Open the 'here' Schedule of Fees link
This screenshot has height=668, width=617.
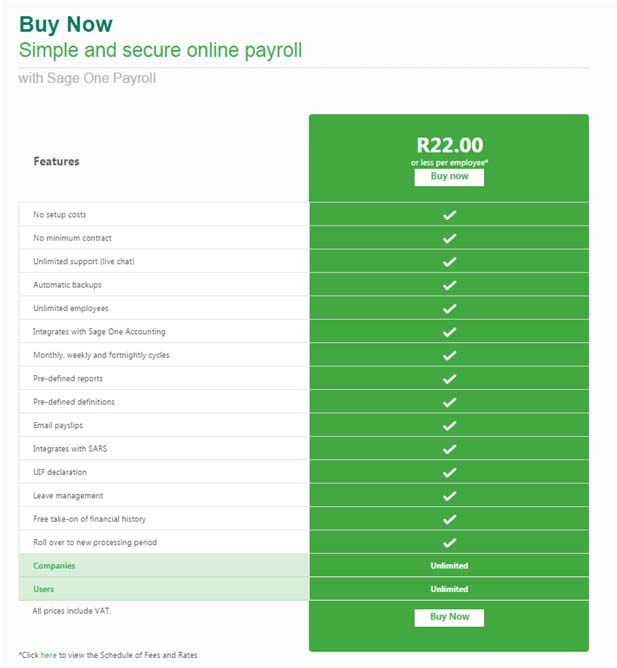pyautogui.click(x=48, y=655)
